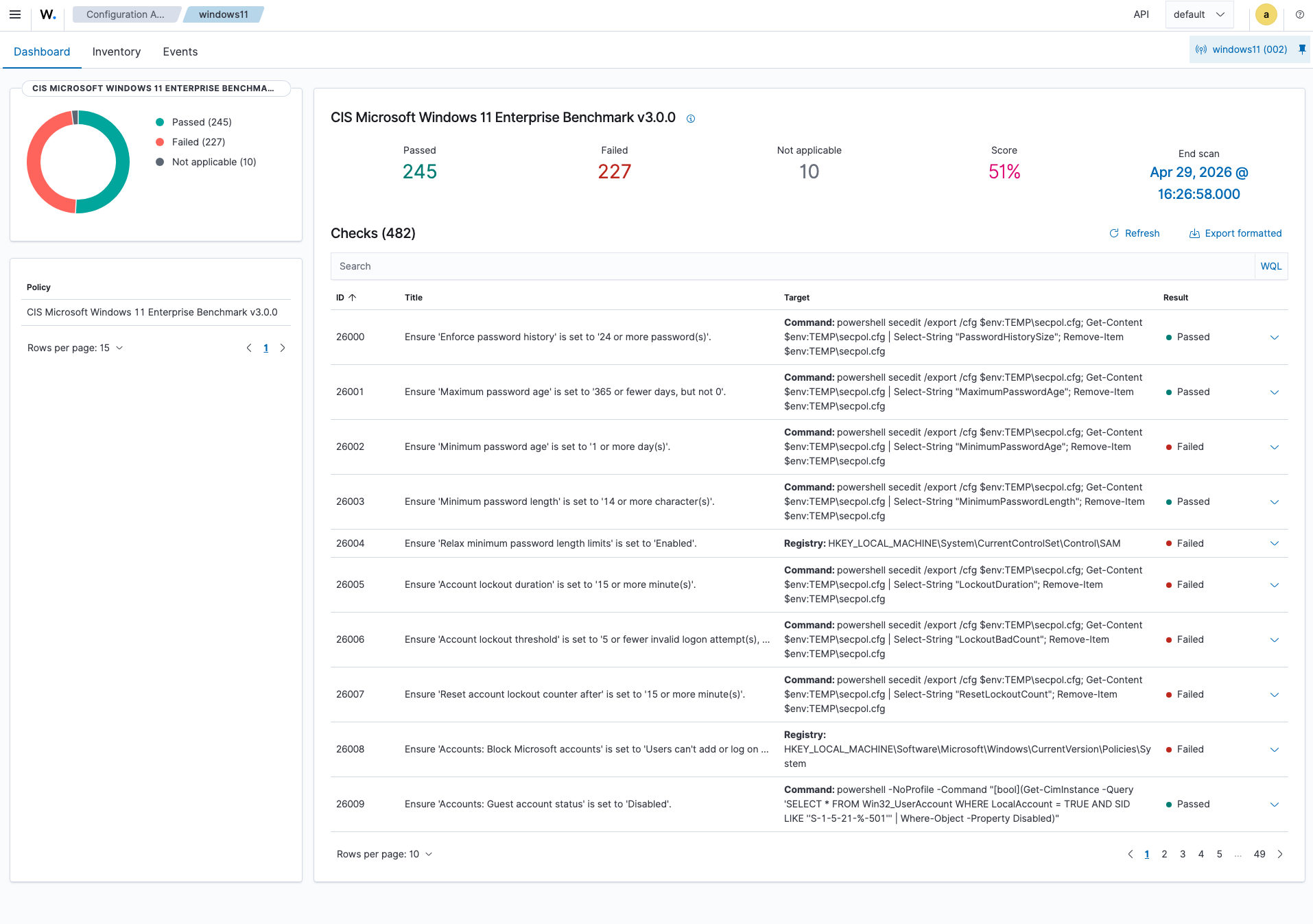This screenshot has height=924, width=1313.
Task: Switch to the Dashboard tab
Action: (42, 51)
